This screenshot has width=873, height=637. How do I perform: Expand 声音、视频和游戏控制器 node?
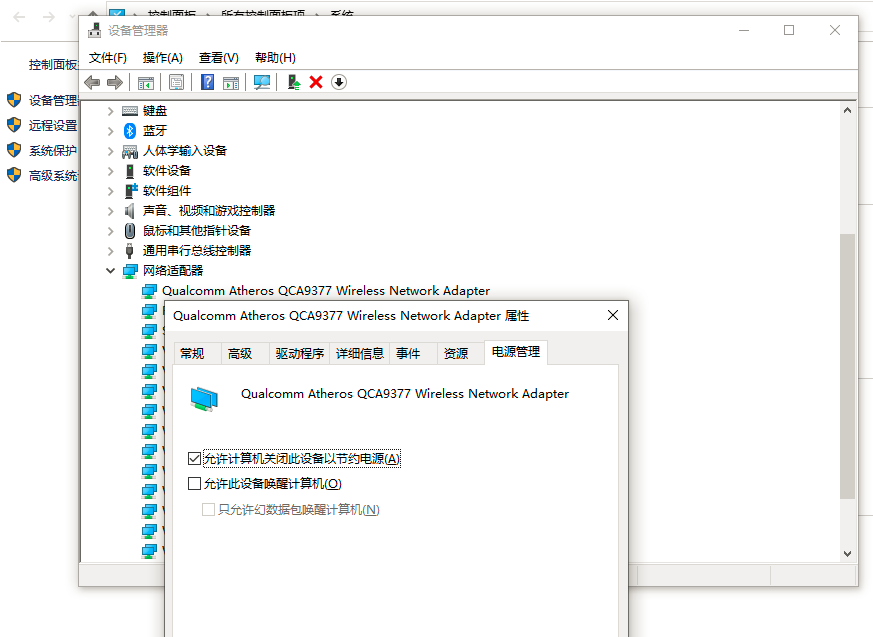[x=110, y=212]
